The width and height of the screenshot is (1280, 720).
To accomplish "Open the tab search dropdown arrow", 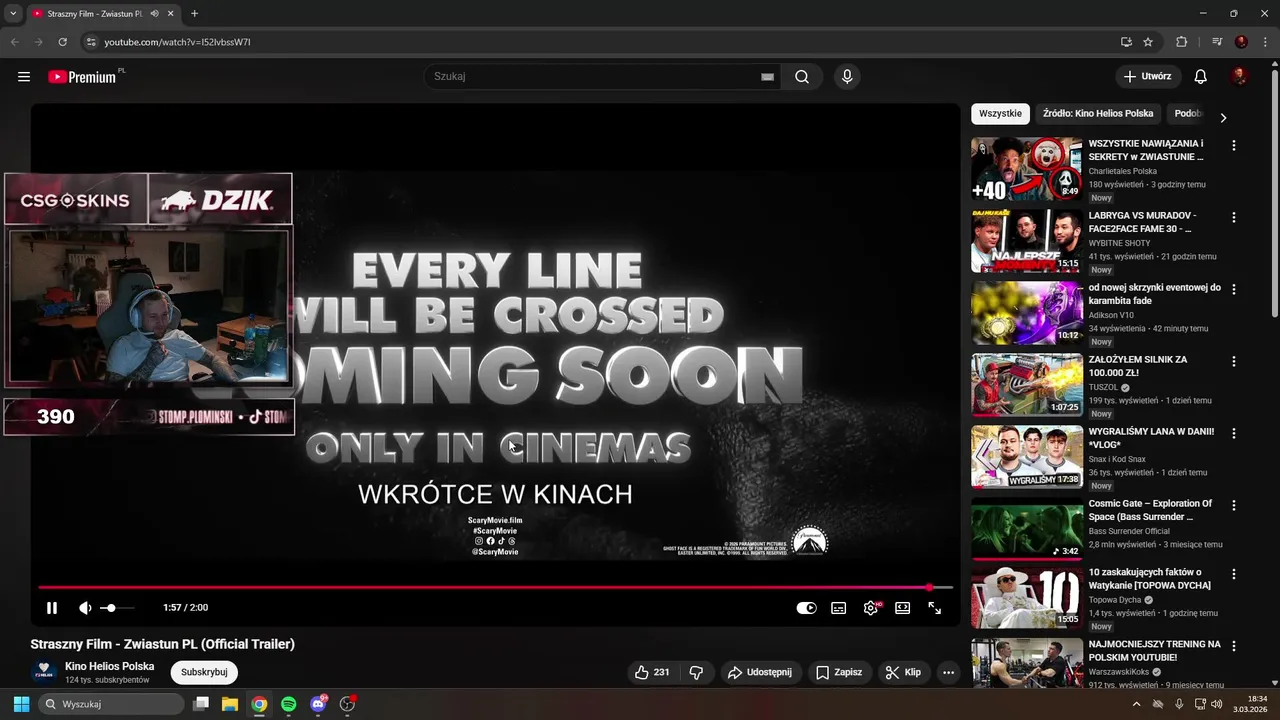I will 13,14.
